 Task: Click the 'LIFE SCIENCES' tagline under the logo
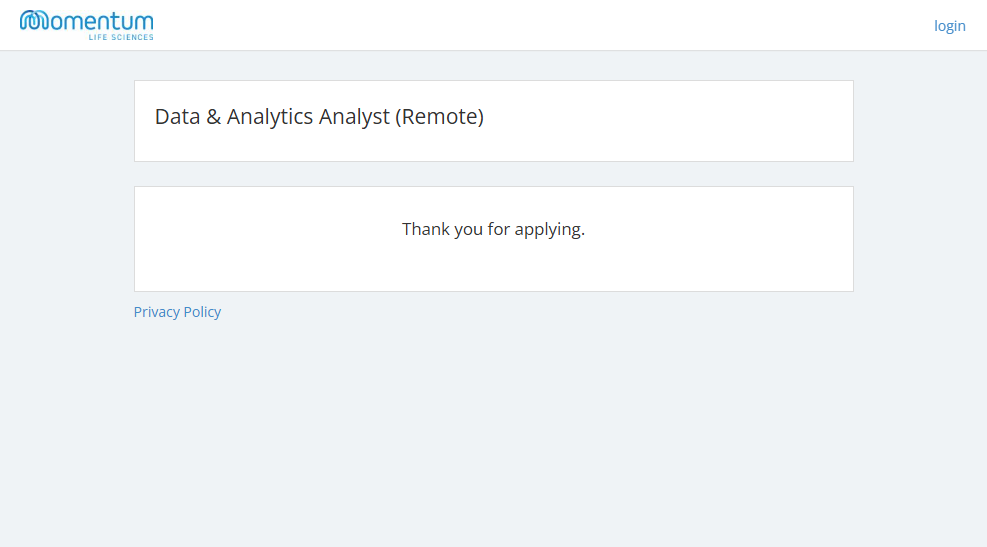(x=121, y=37)
